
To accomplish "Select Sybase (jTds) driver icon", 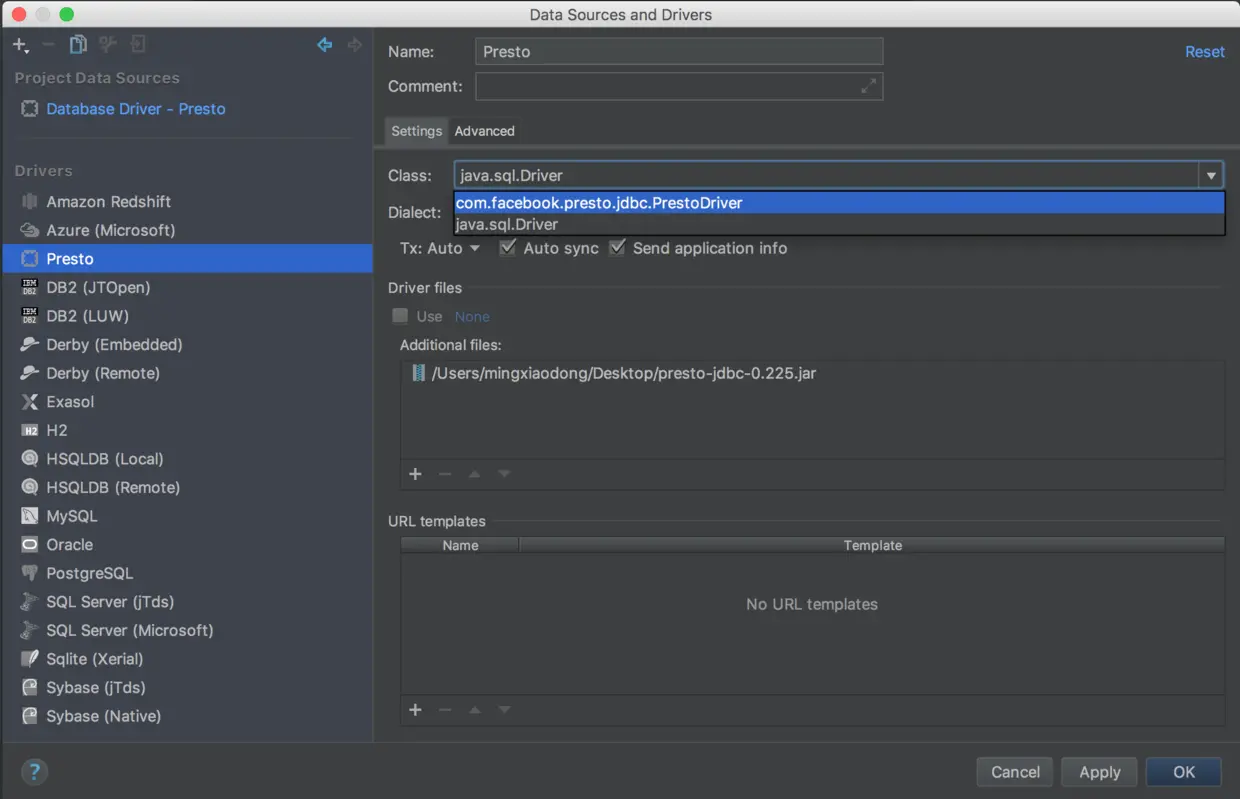I will (30, 688).
